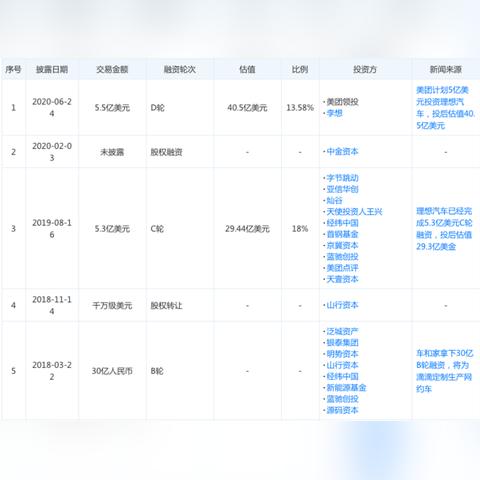Screen dimensions: 480x480
Task: Open 蓝驰创投 link in the B轮 row
Action: (x=342, y=399)
